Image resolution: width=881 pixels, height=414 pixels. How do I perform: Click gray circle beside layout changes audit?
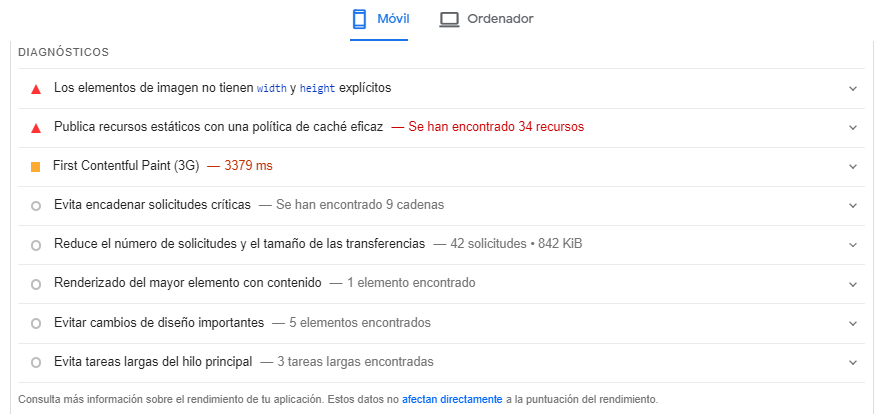click(36, 323)
